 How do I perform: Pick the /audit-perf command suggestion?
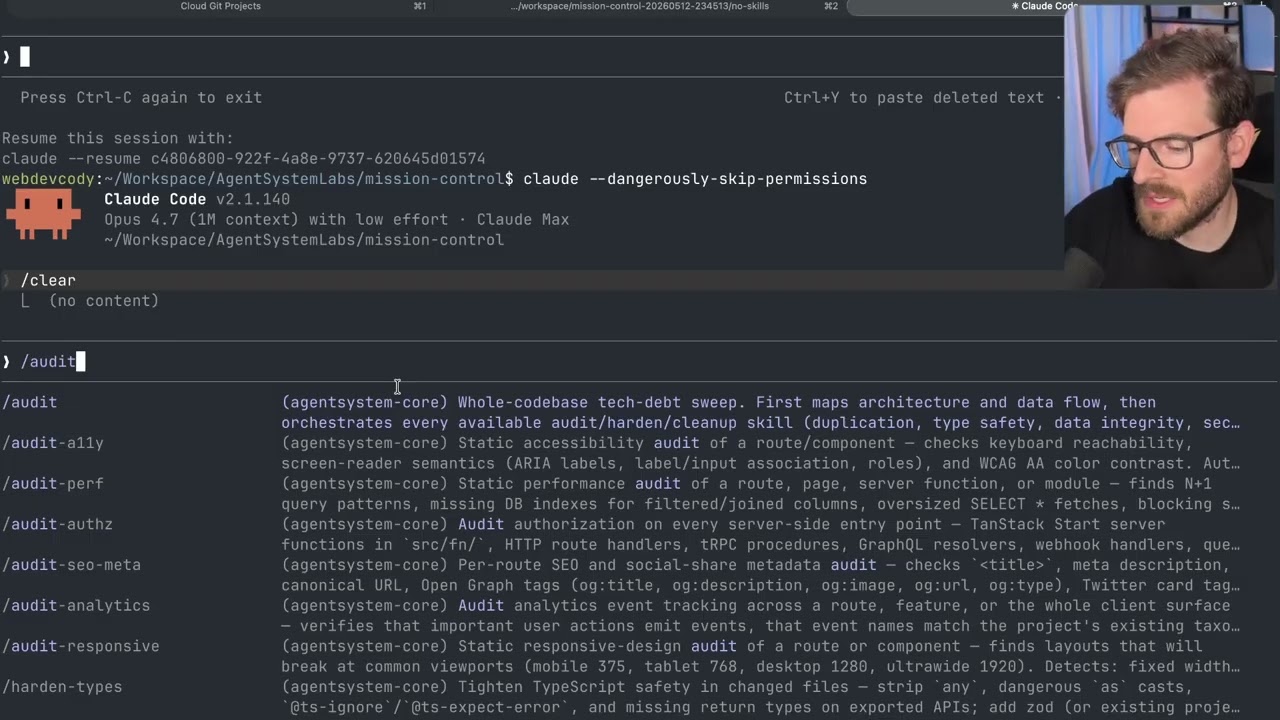[x=53, y=484]
